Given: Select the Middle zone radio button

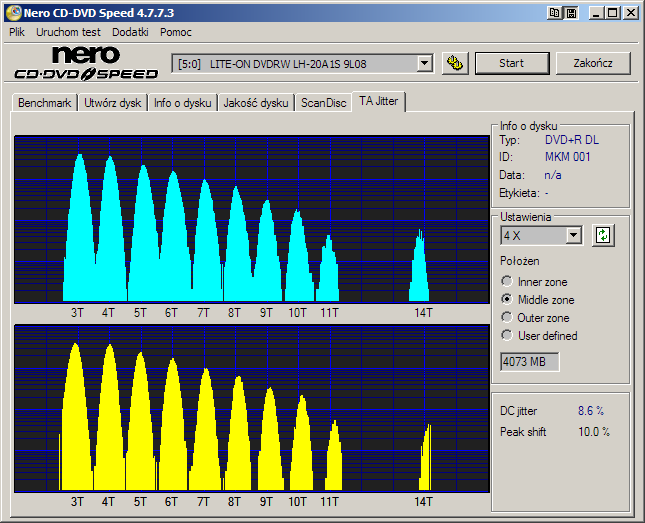Looking at the screenshot, I should click(x=507, y=299).
